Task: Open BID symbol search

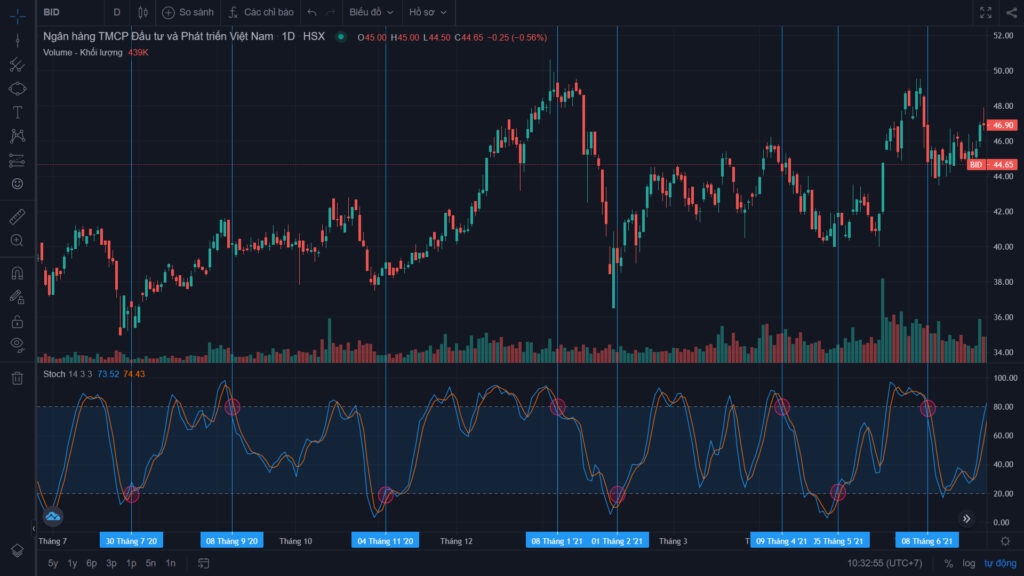Action: (52, 12)
